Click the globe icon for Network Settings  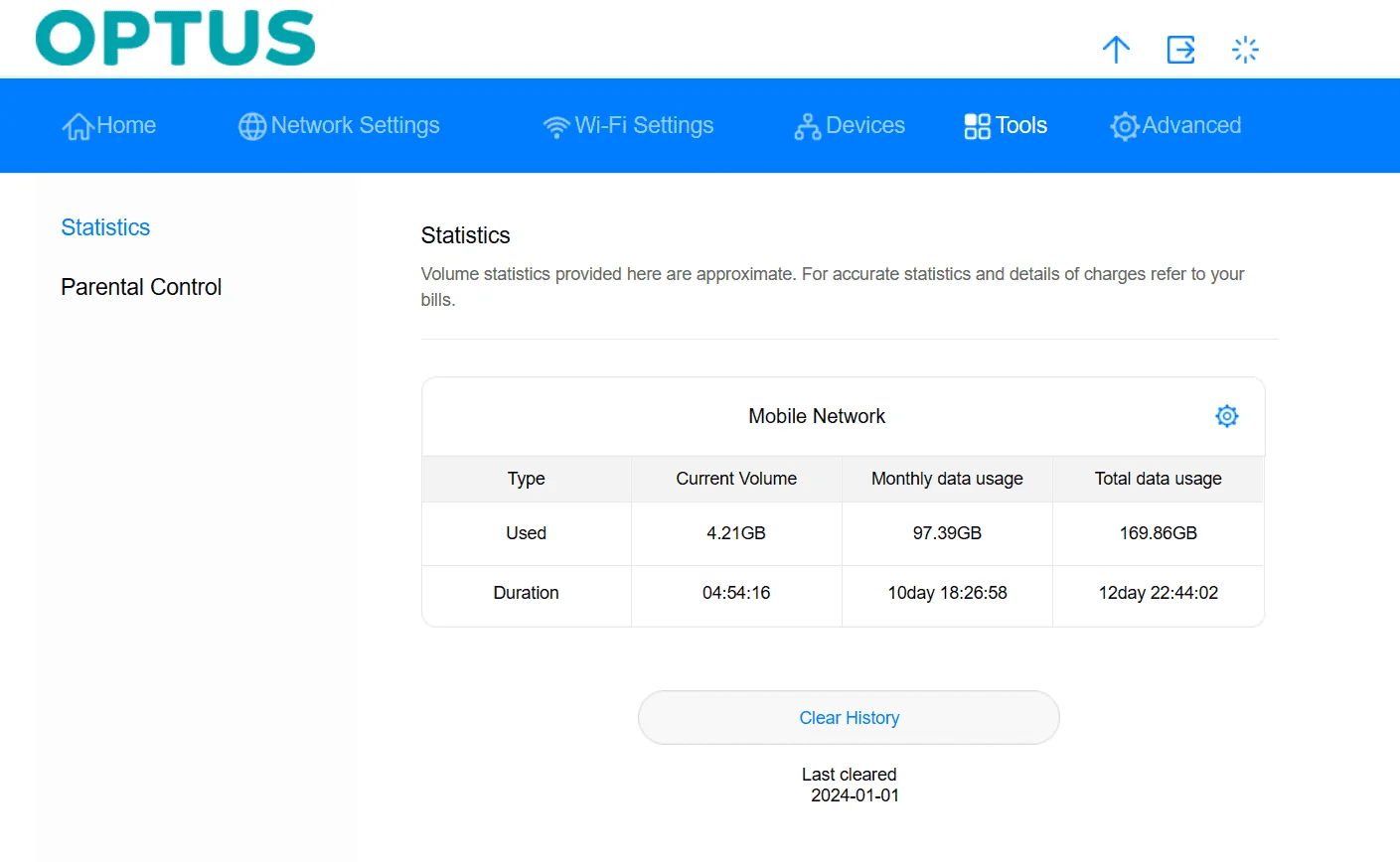(x=252, y=126)
